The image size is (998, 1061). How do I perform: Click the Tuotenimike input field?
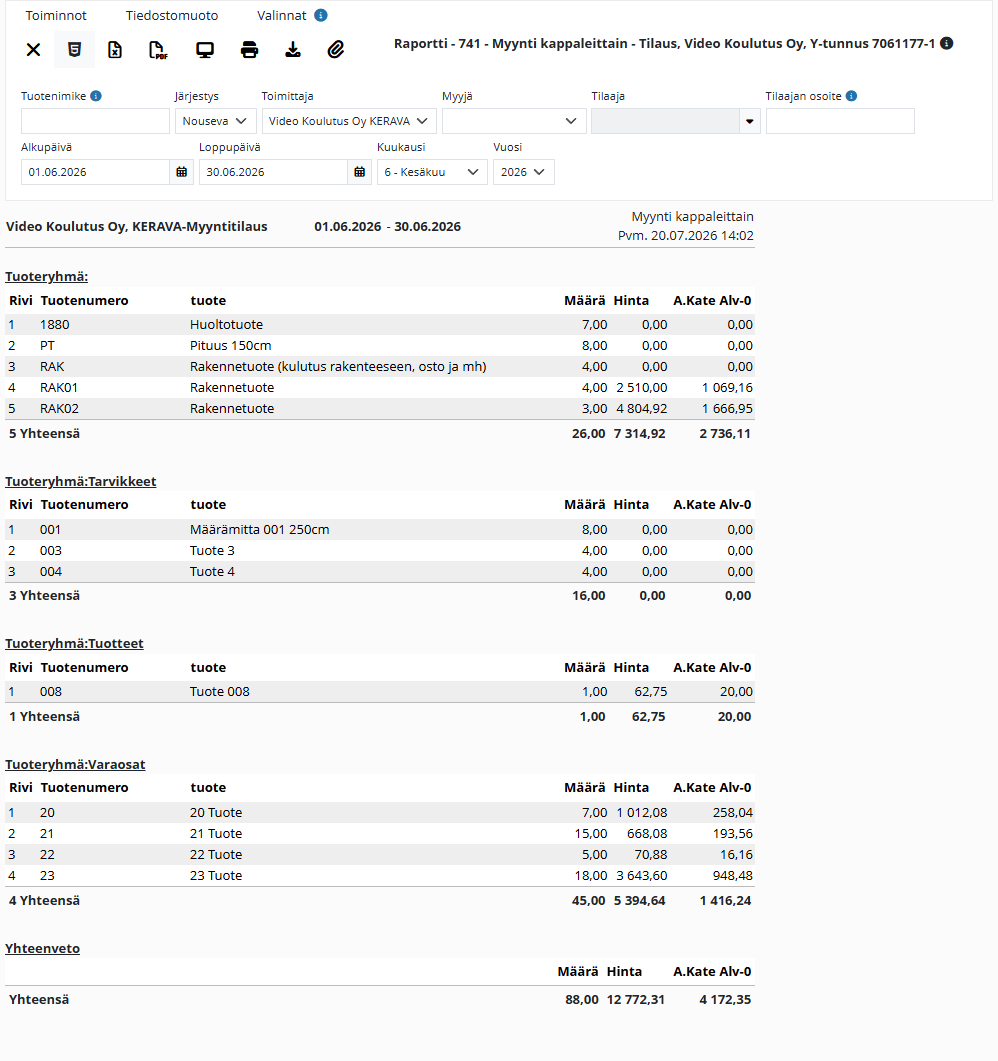[95, 121]
